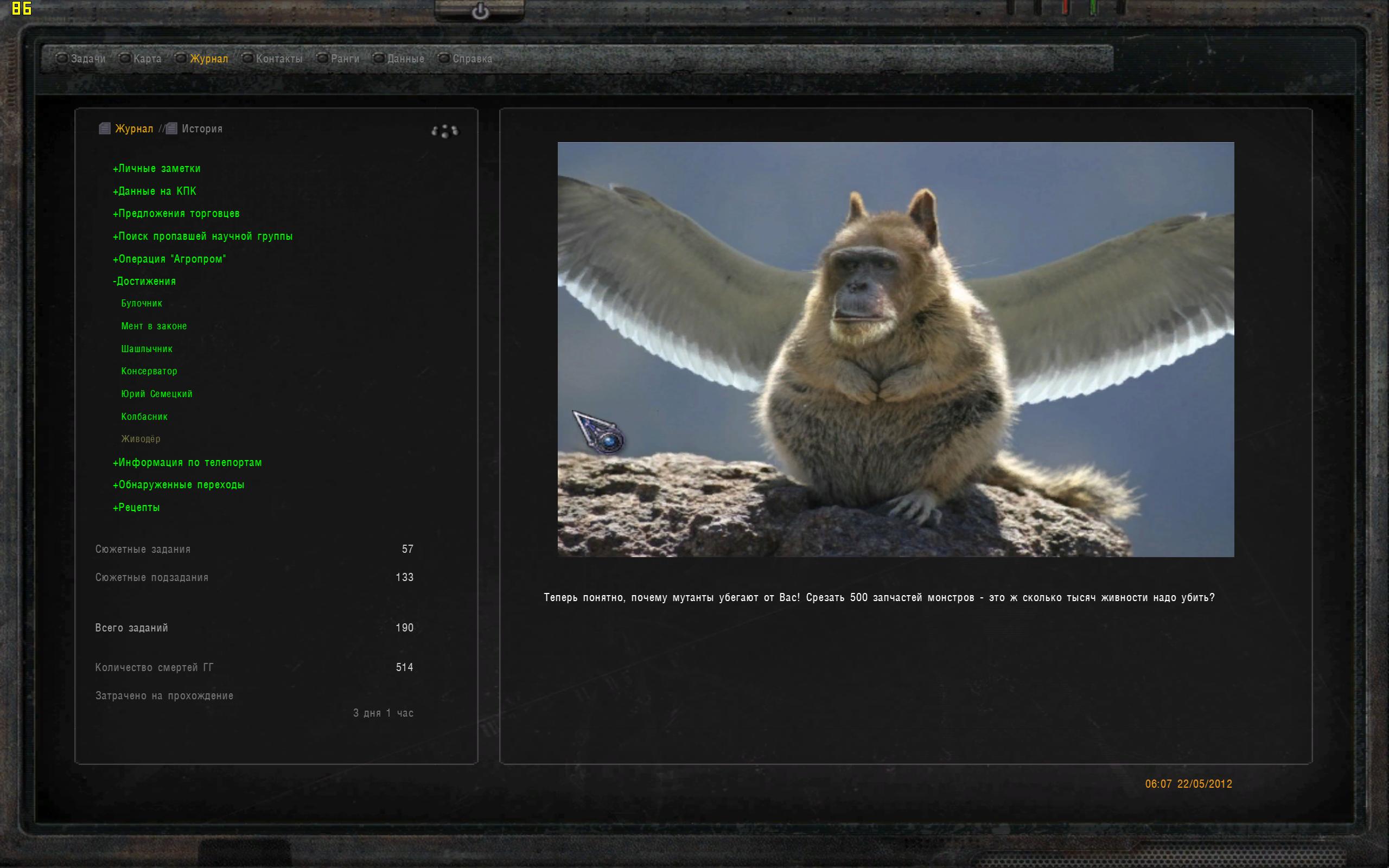
Task: Open the Справка tab
Action: click(x=472, y=59)
